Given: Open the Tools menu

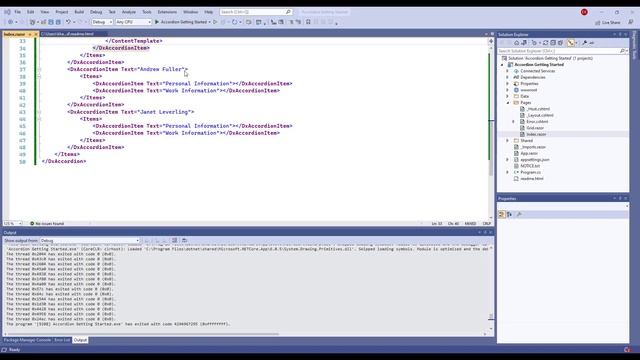Looking at the screenshot, I should coord(147,12).
